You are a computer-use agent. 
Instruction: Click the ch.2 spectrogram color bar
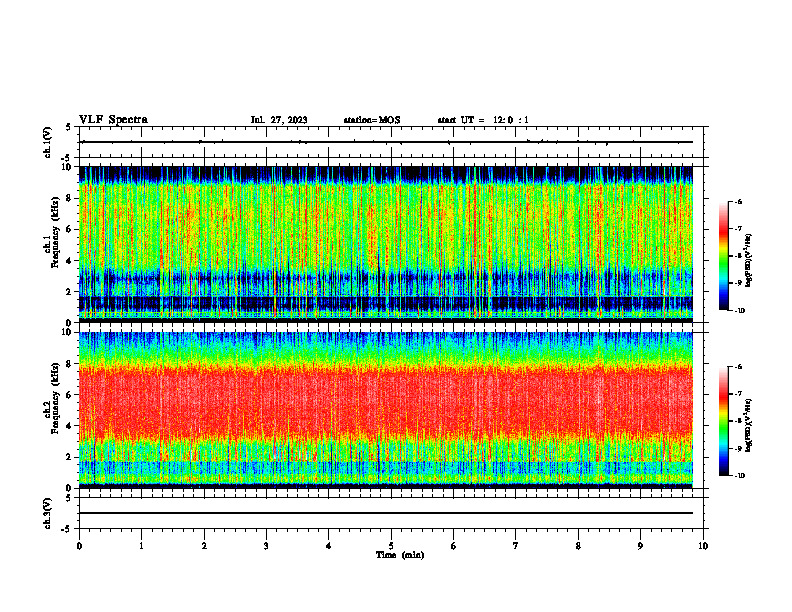tap(723, 421)
